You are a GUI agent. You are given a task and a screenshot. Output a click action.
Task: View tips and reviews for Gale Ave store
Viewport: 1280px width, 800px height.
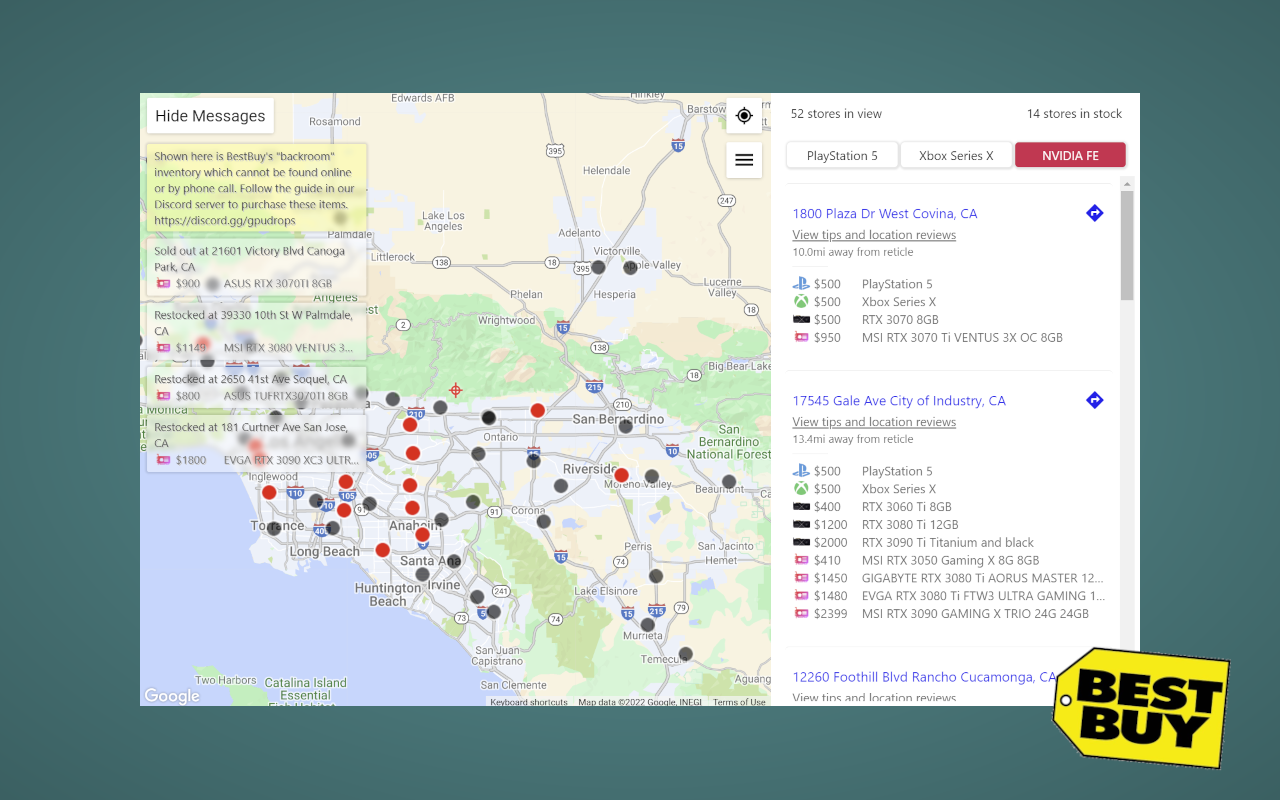(x=874, y=422)
